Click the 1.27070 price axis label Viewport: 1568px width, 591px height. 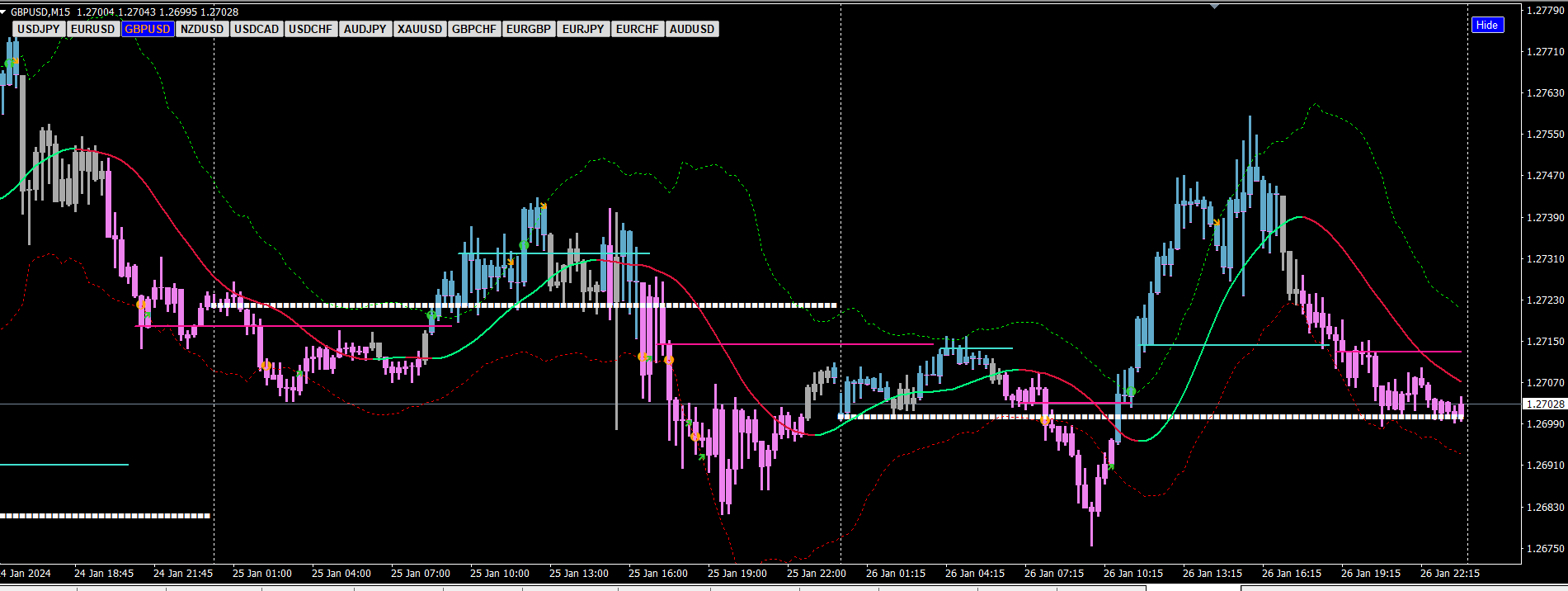(1545, 382)
